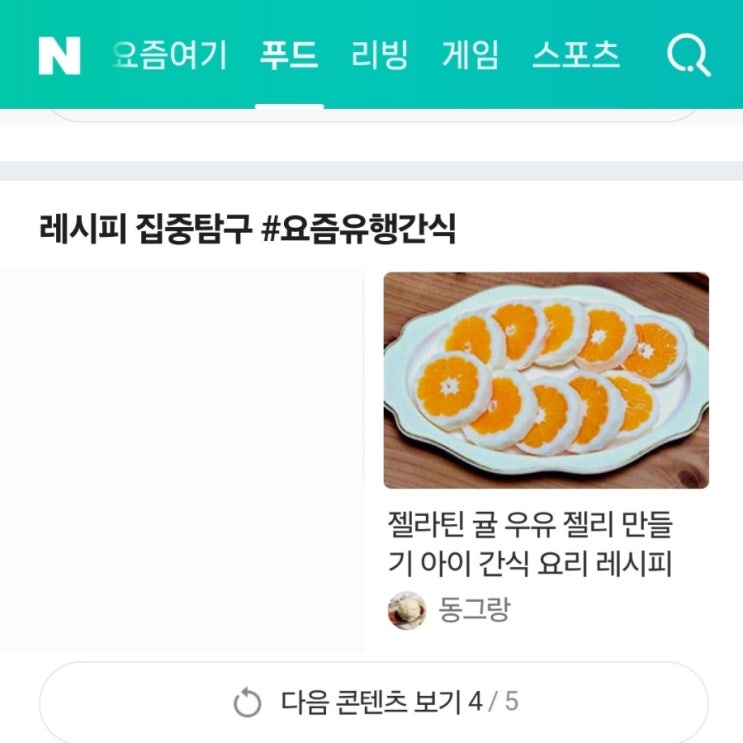The image size is (743, 743).
Task: Click the gray section divider bar
Action: point(372,171)
